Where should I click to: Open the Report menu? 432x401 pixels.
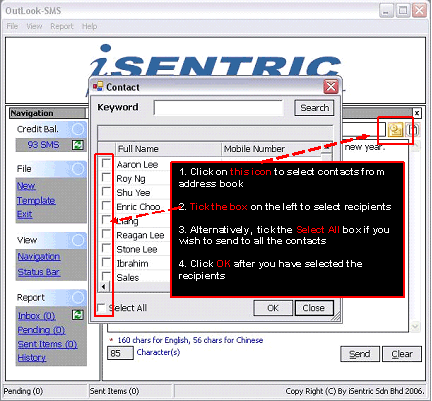tap(62, 26)
